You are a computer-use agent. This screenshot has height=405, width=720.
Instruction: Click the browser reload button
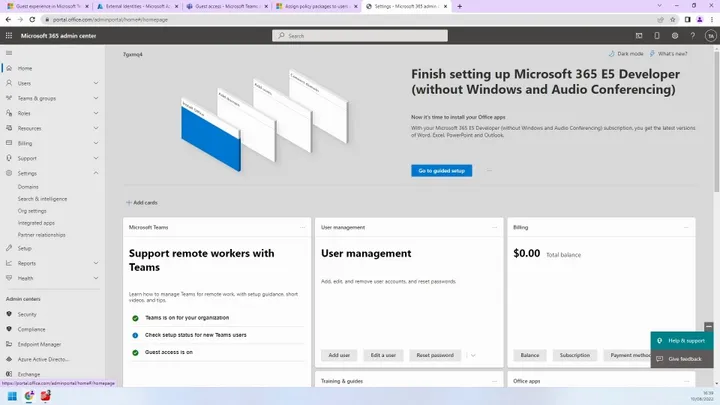pos(32,19)
